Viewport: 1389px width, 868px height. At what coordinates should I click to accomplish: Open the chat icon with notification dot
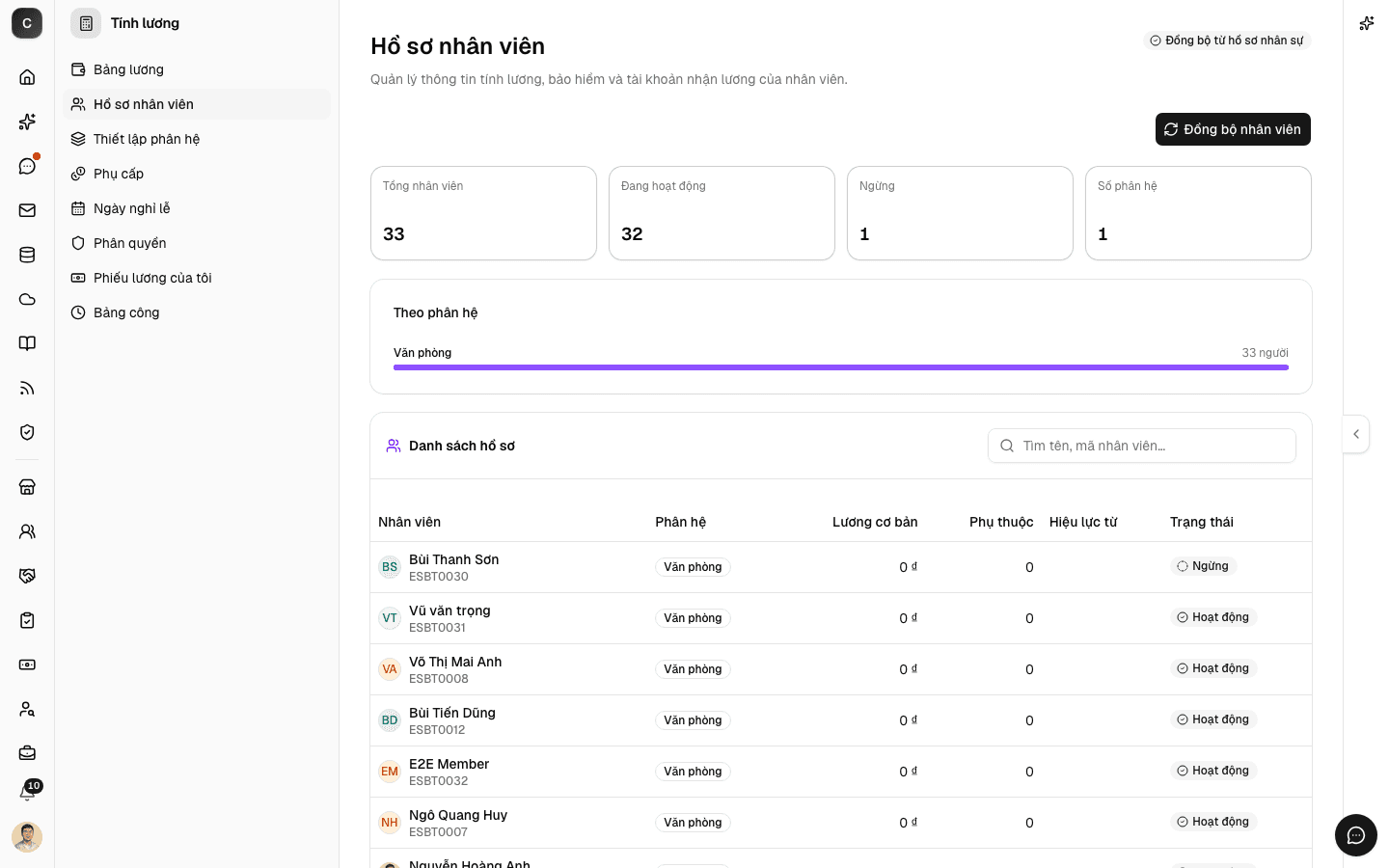point(27,166)
